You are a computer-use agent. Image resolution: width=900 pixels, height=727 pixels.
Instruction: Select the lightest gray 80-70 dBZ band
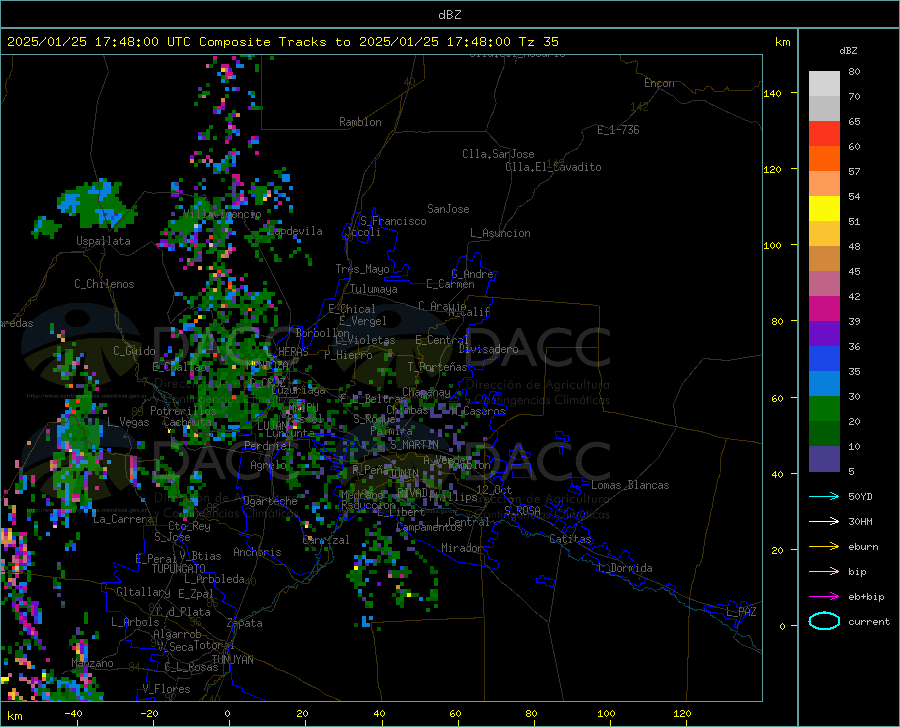pyautogui.click(x=824, y=84)
